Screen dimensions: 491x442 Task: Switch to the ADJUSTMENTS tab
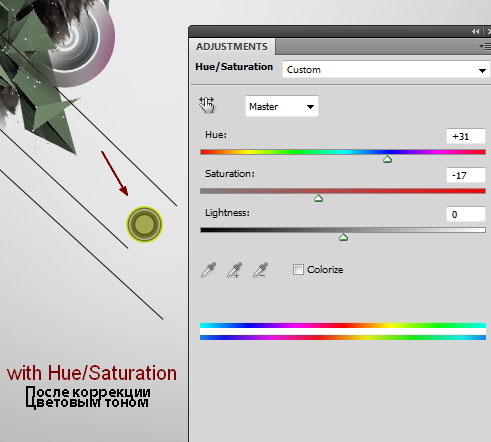(x=232, y=47)
